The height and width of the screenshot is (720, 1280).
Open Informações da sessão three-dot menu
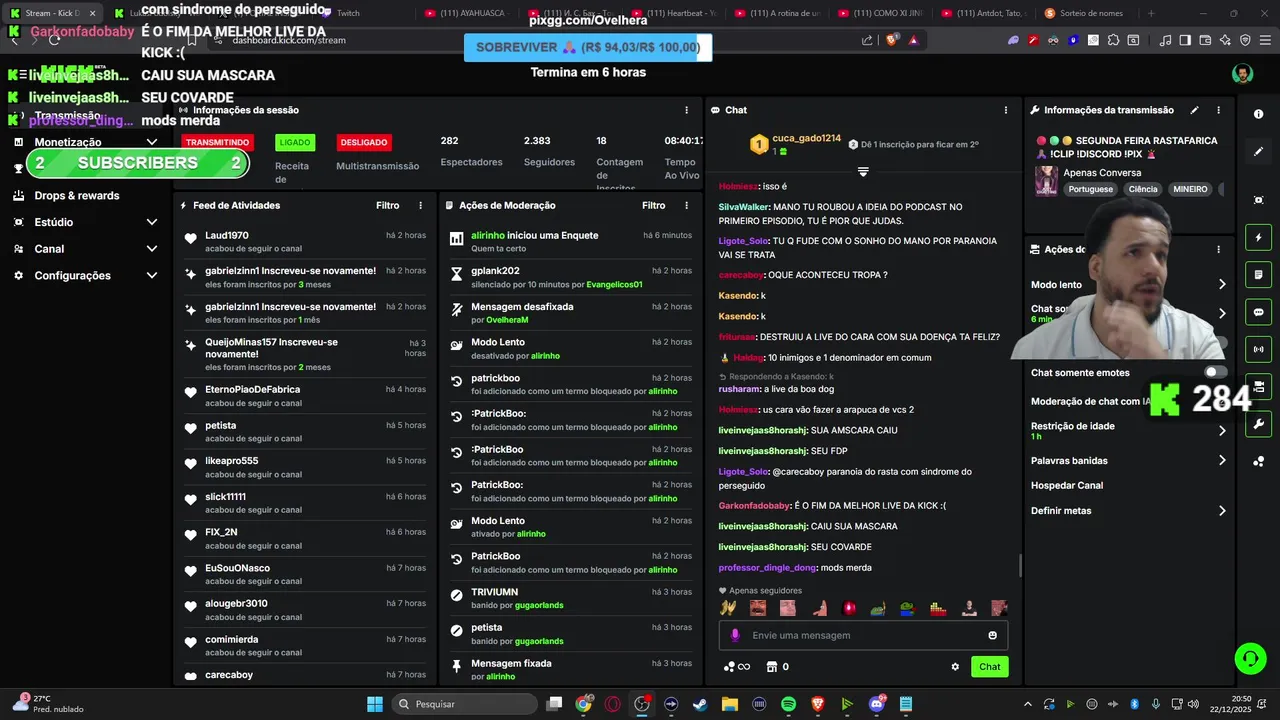(686, 110)
